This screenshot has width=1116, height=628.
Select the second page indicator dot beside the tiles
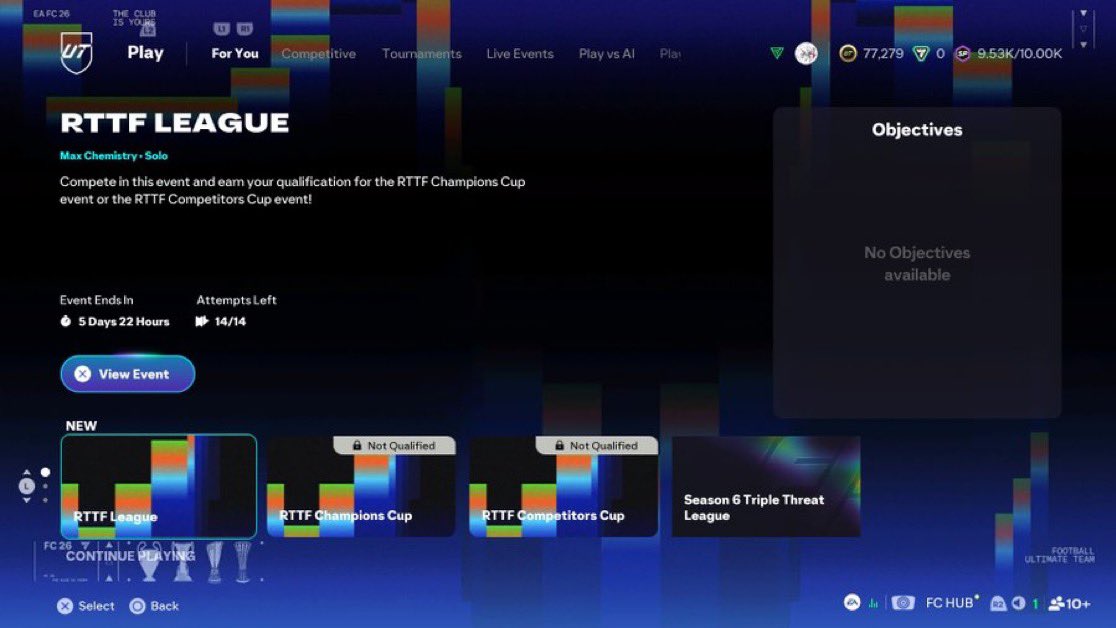(45, 486)
